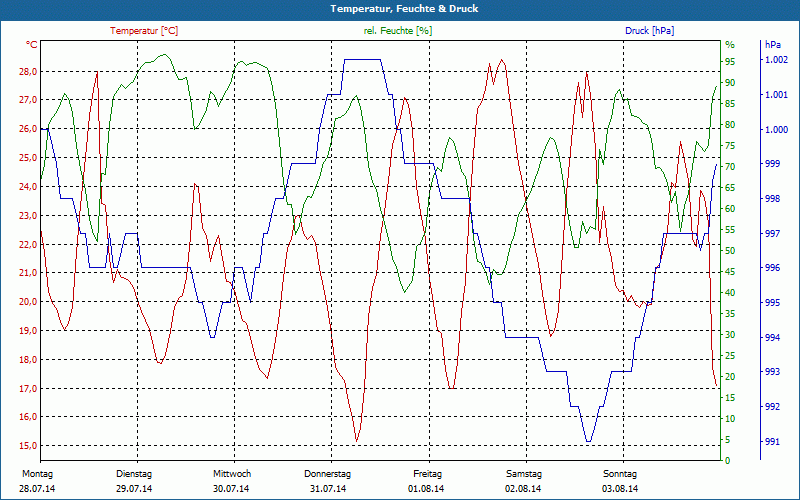Click the Sonntag 03.08.14 date label
Screen dimensions: 800x500
click(x=620, y=481)
